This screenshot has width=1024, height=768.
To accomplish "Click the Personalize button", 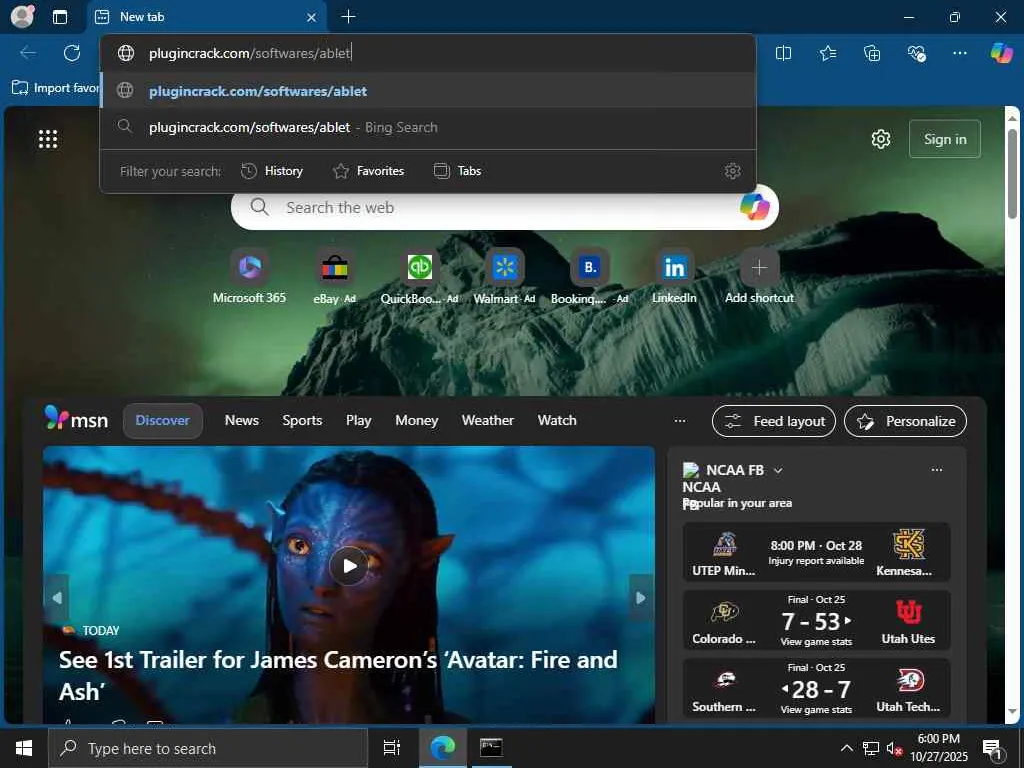I will pyautogui.click(x=905, y=421).
